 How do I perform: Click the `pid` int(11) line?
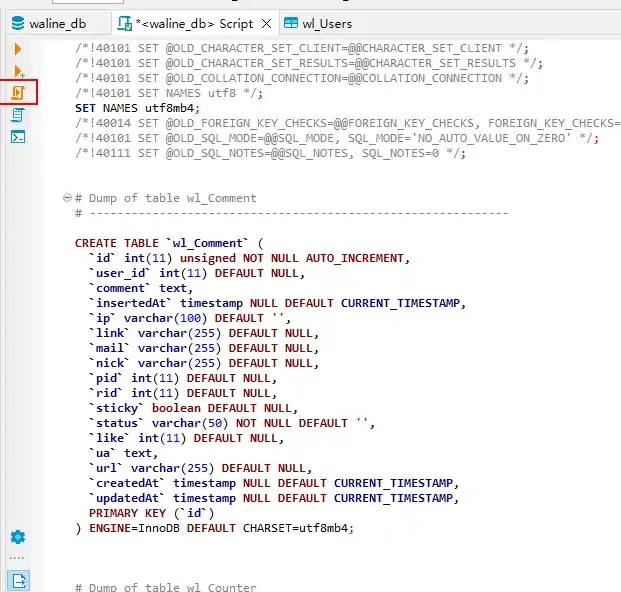(x=183, y=378)
